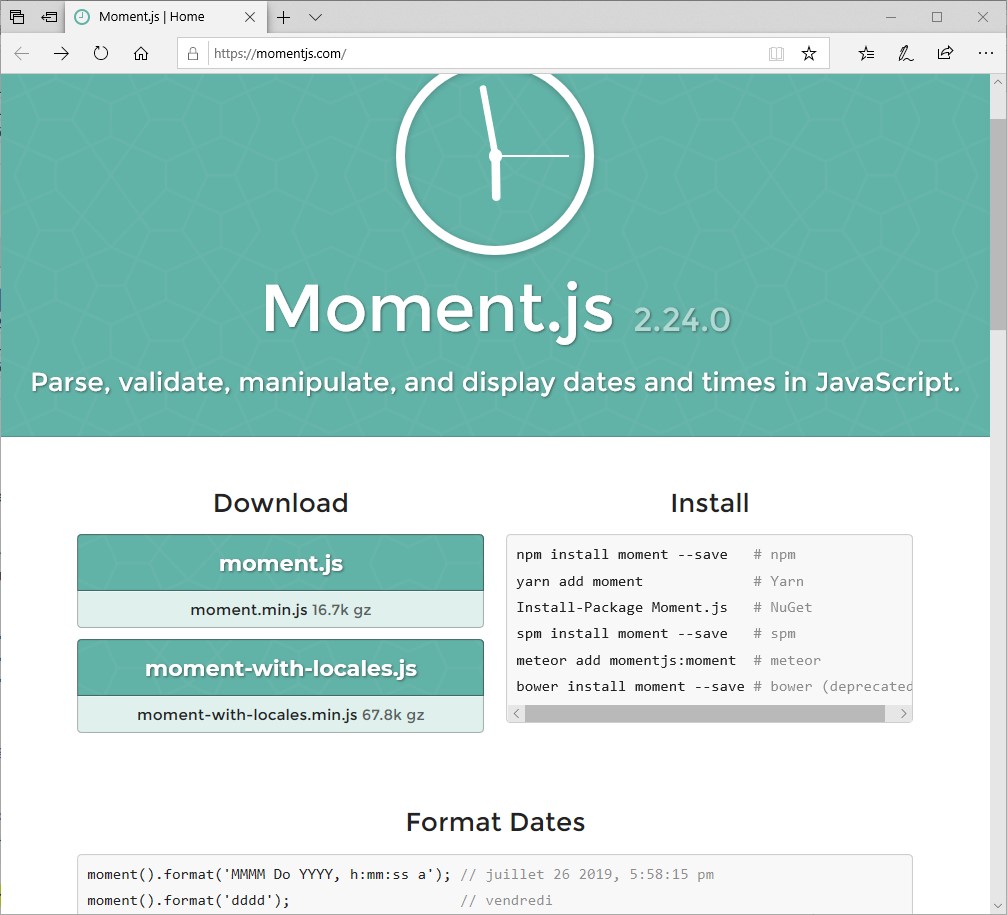Close the Moment.js Home tab

(x=250, y=17)
